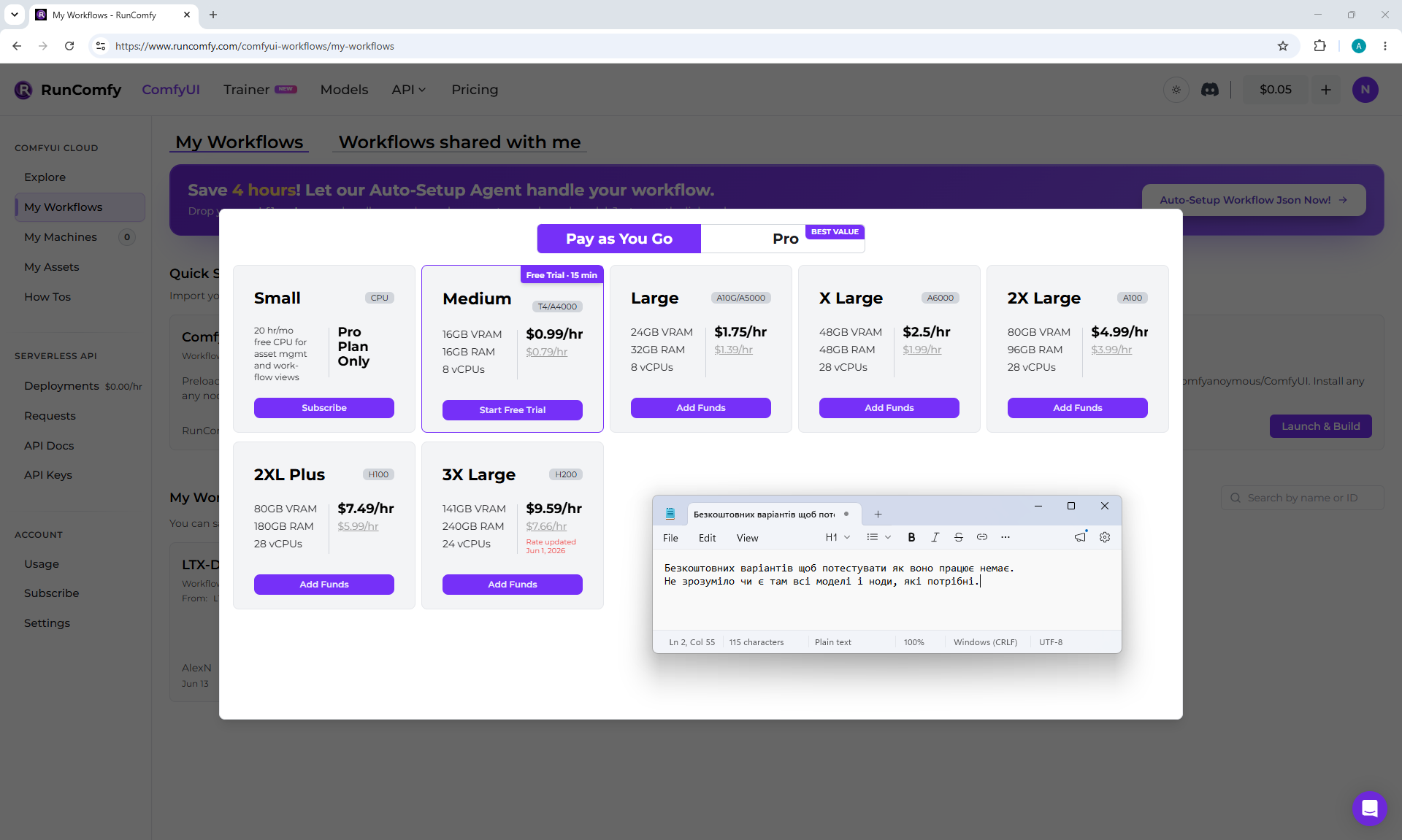The width and height of the screenshot is (1402, 840).
Task: Click Add Funds on the Large machine
Action: coord(701,408)
